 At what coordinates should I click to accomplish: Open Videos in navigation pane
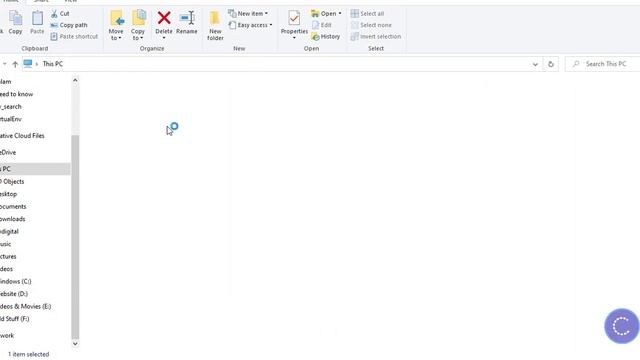coord(7,269)
